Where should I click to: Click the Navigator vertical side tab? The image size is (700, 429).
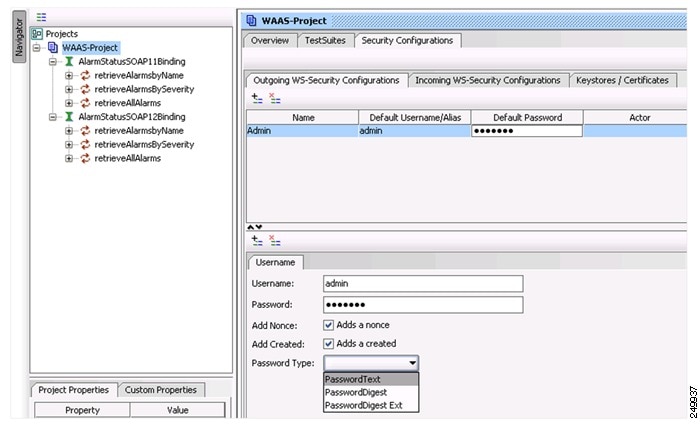click(x=19, y=37)
